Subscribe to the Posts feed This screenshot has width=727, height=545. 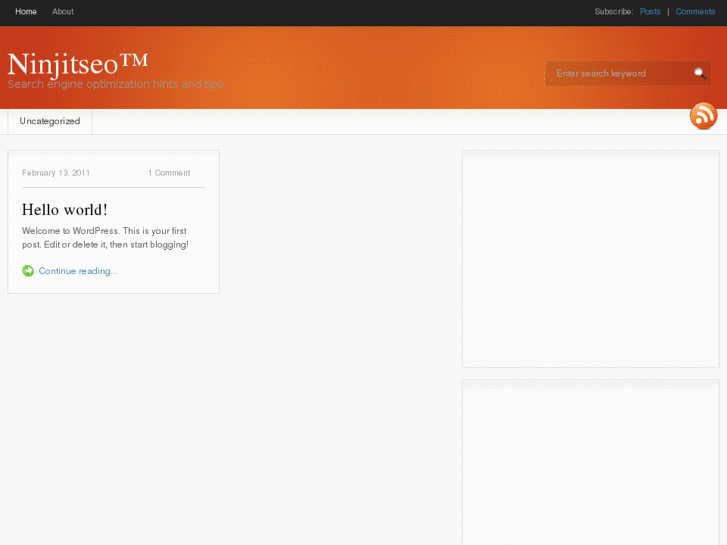pos(650,12)
